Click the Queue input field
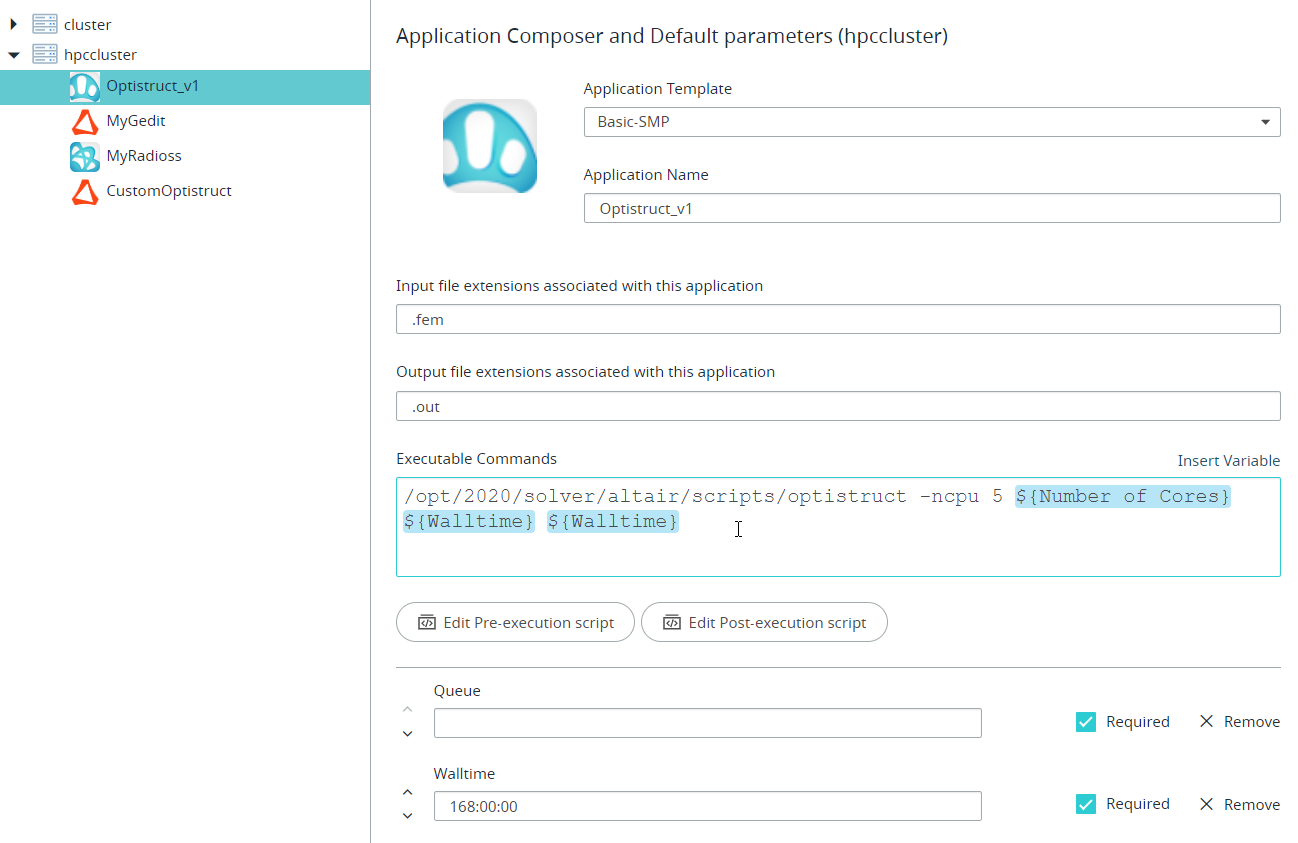The image size is (1298, 843). tap(708, 723)
